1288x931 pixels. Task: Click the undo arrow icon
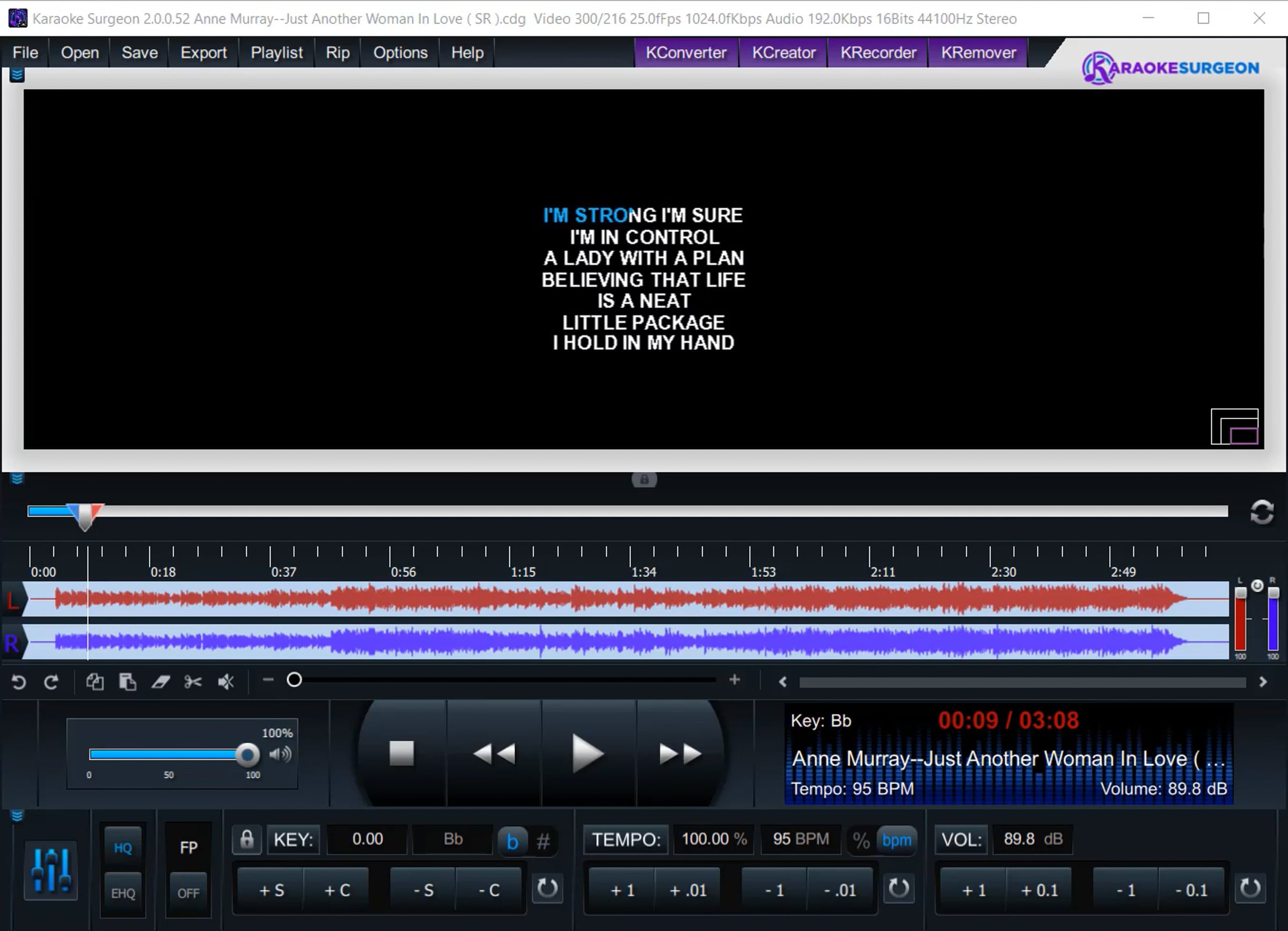(19, 681)
